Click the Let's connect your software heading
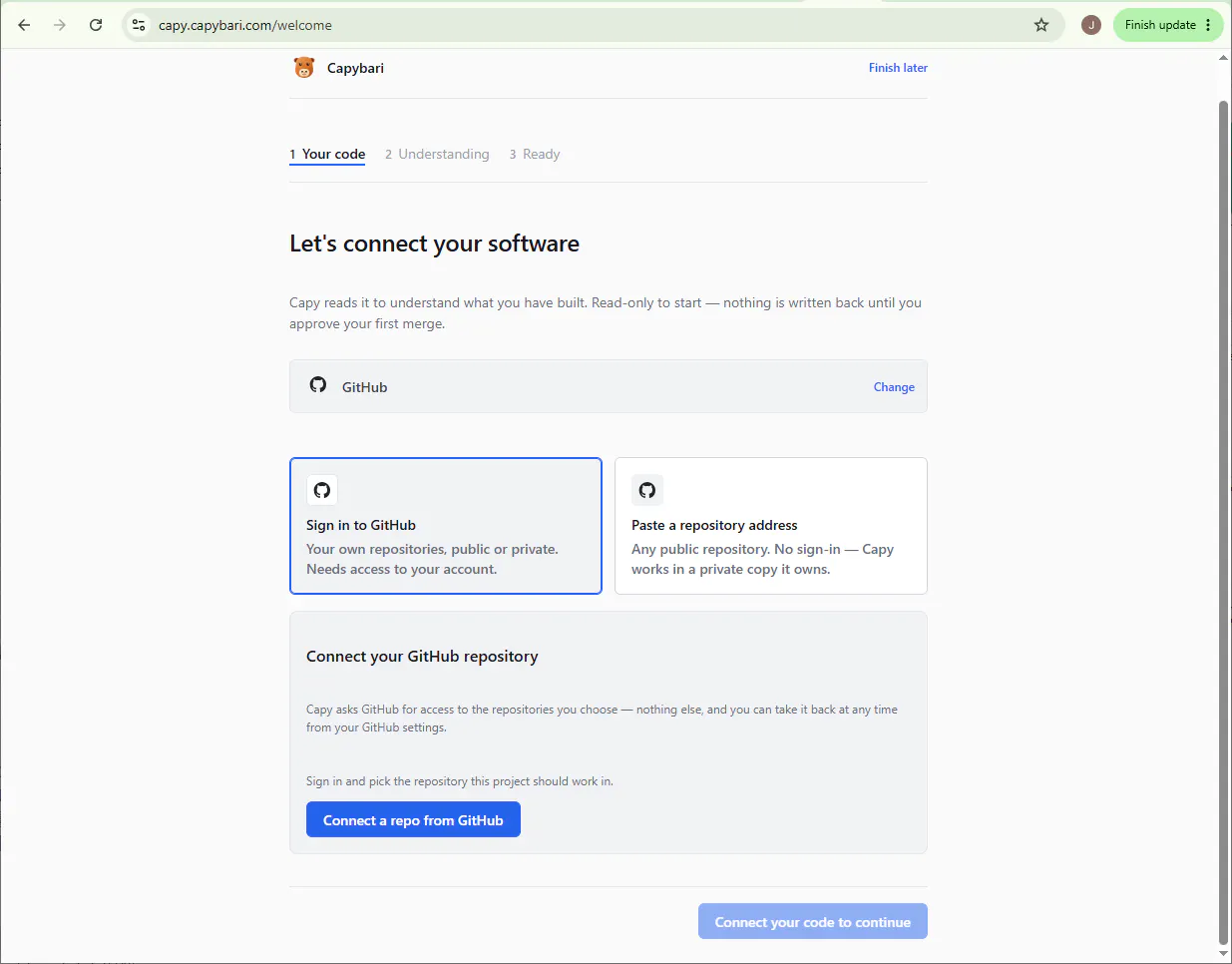1232x964 pixels. [x=434, y=244]
